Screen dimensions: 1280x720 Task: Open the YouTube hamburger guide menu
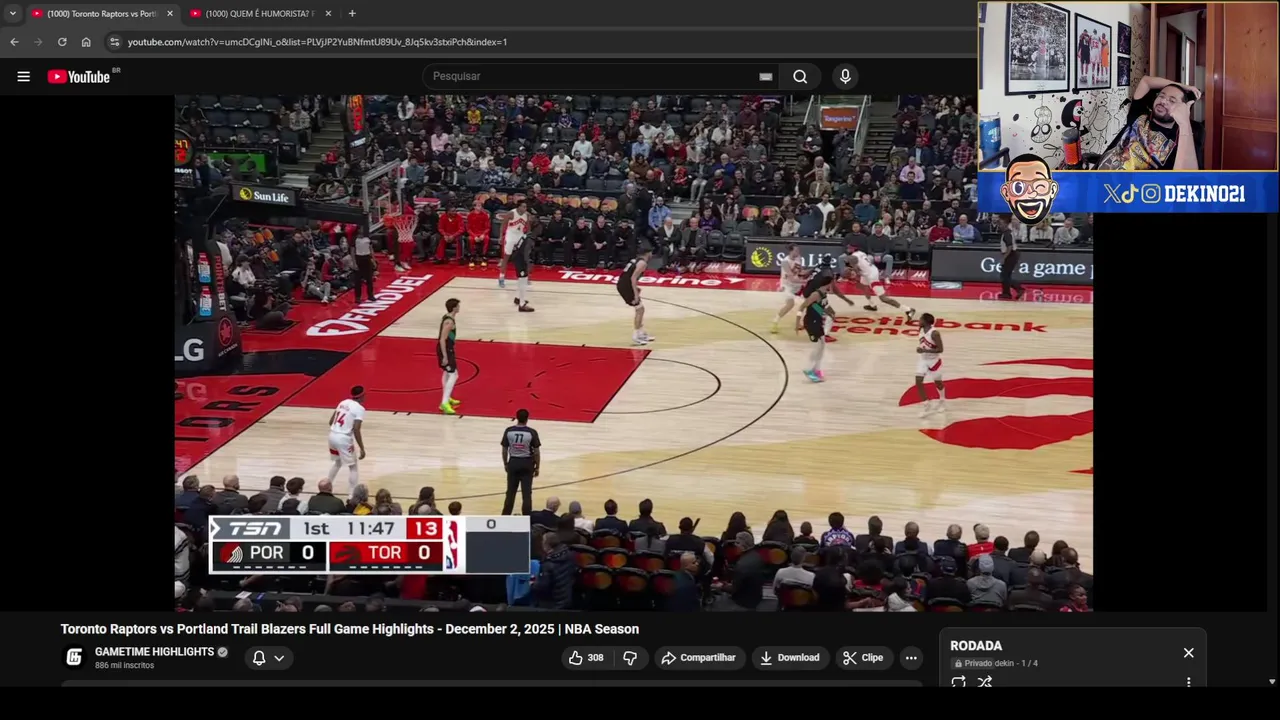(23, 76)
